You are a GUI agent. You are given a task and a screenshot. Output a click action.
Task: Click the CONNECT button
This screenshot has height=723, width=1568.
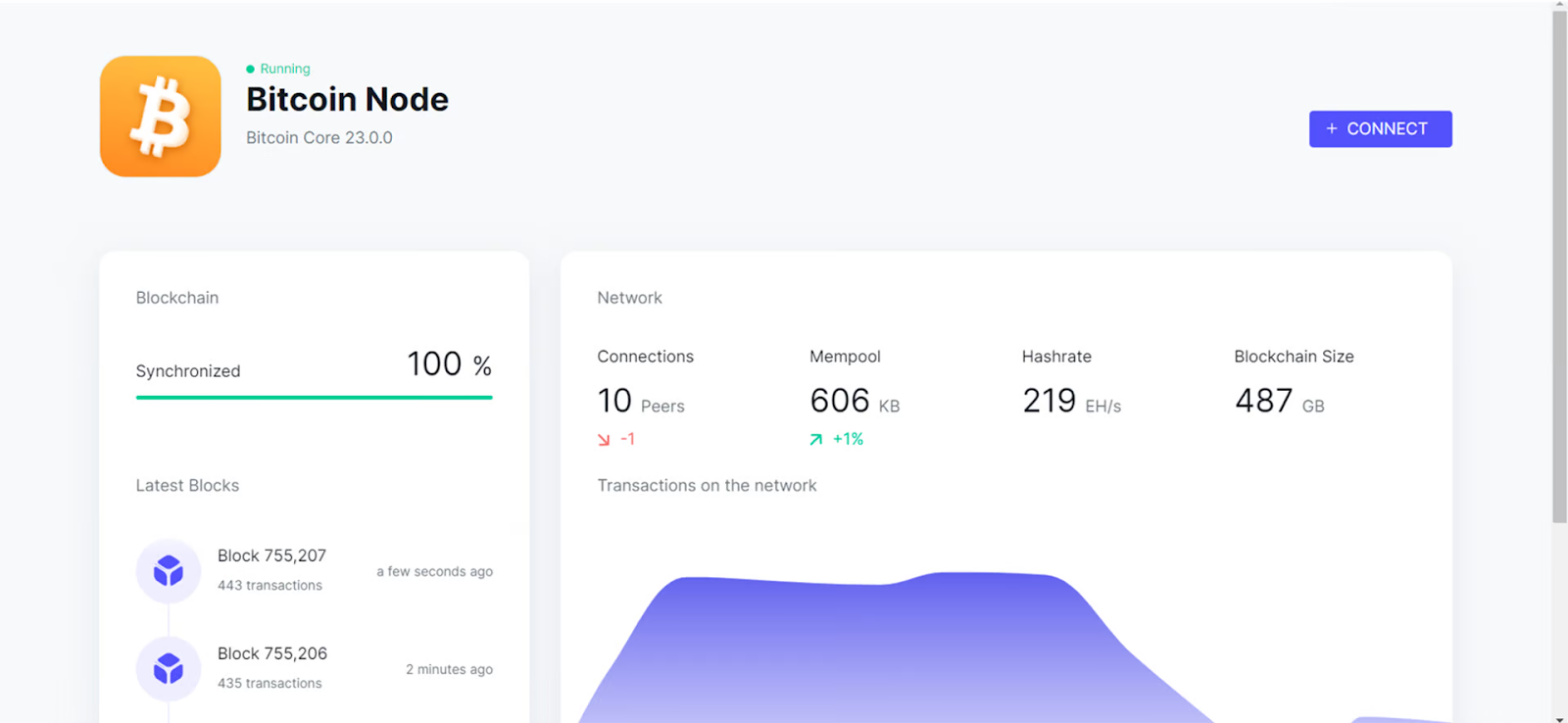point(1380,128)
